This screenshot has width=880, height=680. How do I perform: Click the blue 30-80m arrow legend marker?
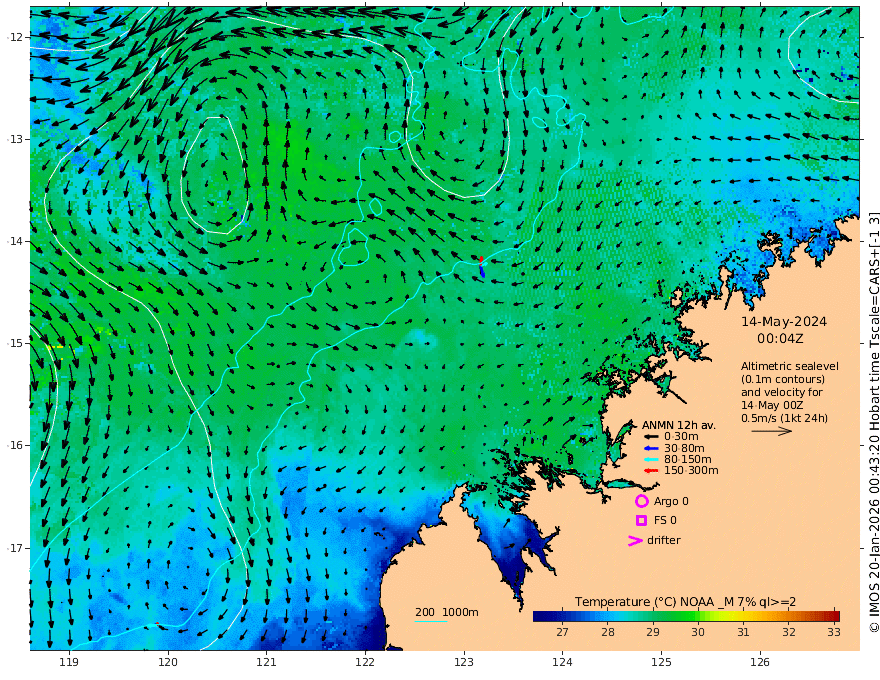(x=650, y=448)
